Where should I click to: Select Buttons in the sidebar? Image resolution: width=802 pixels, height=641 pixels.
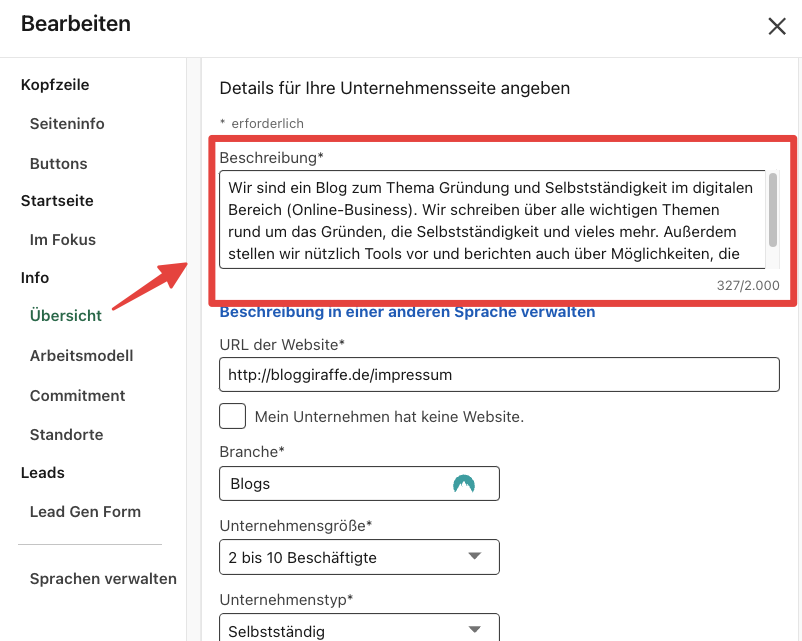tap(59, 163)
